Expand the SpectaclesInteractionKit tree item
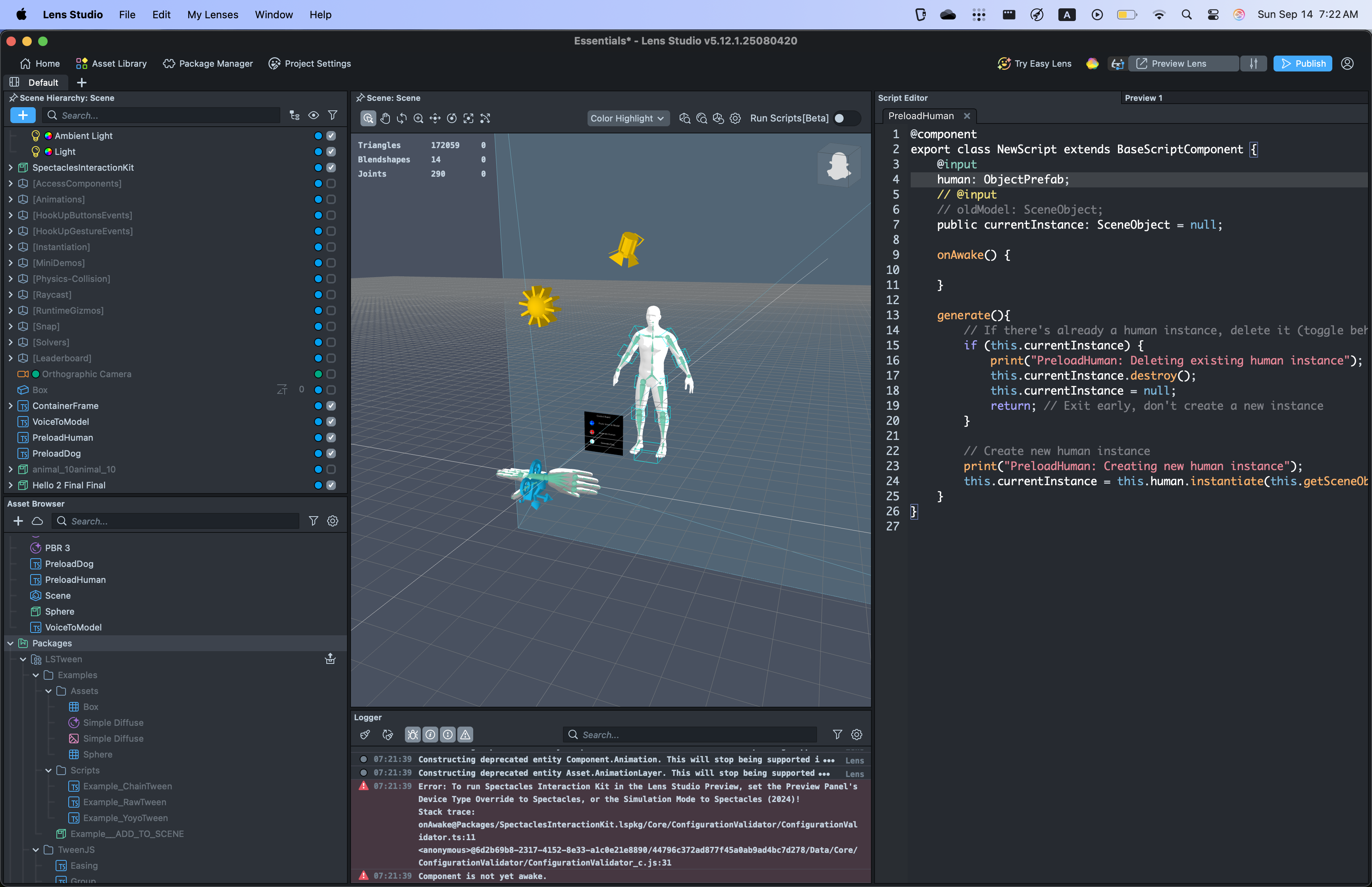Viewport: 1372px width, 887px height. [x=10, y=168]
